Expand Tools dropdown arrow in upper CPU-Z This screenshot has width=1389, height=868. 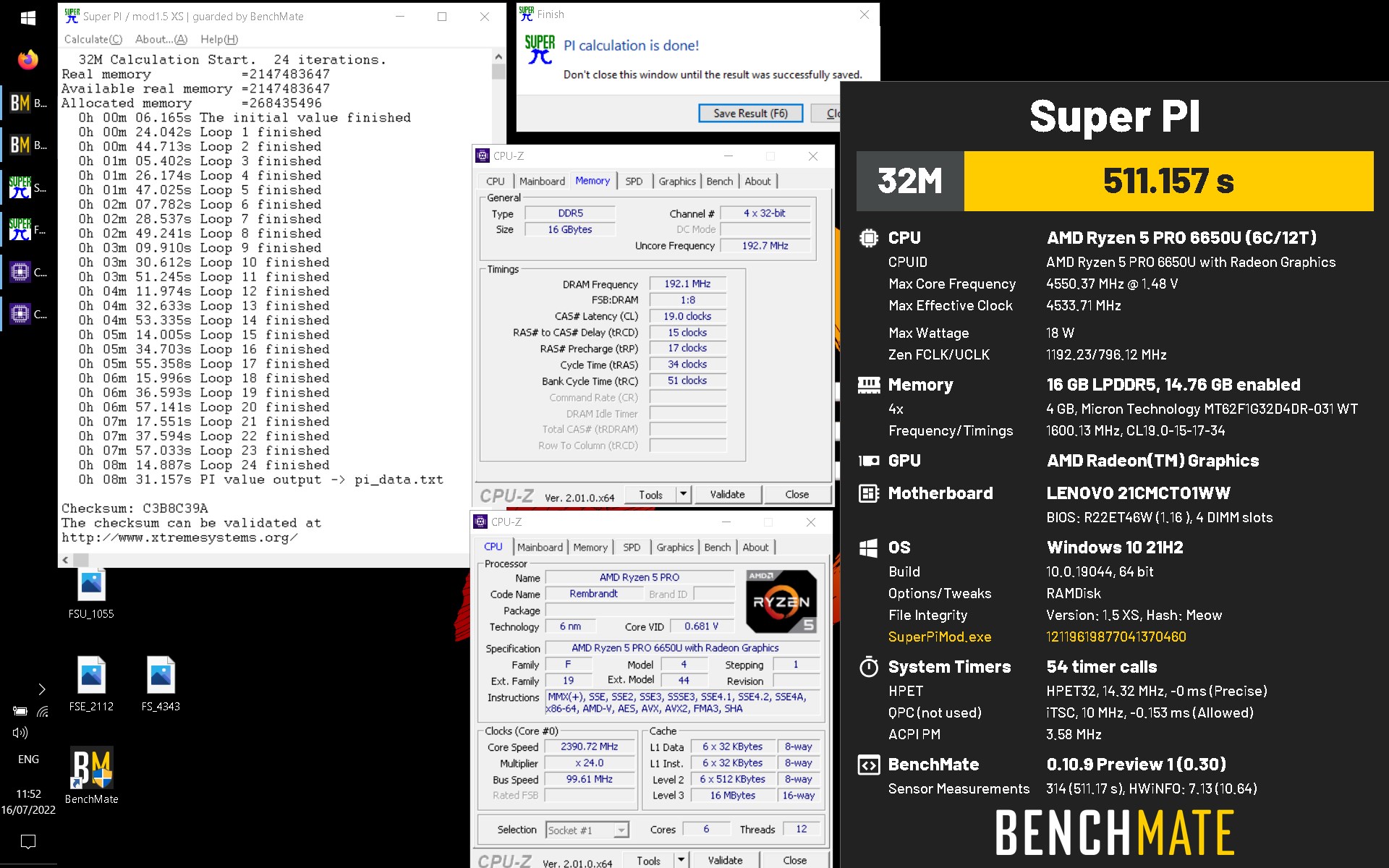(683, 495)
